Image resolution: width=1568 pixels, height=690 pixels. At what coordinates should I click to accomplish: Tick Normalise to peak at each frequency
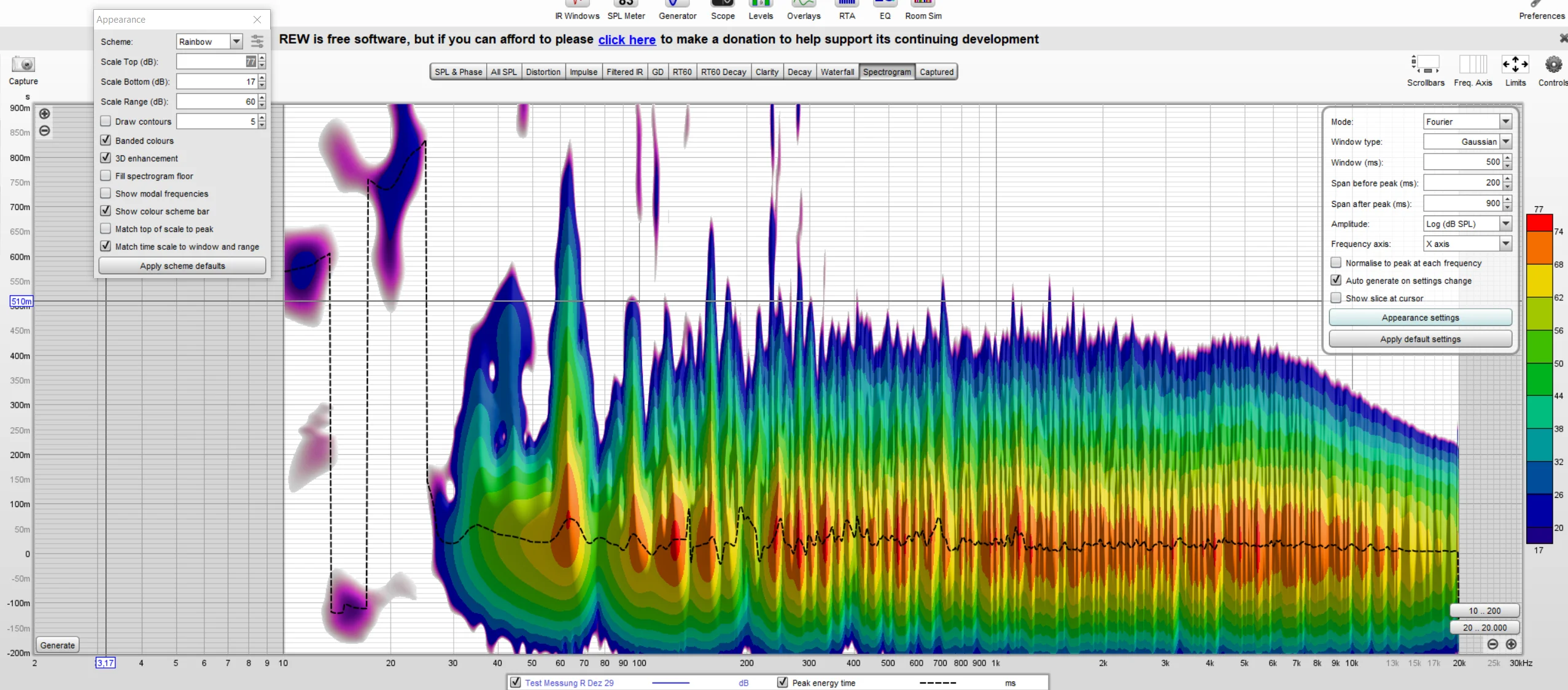click(x=1336, y=263)
